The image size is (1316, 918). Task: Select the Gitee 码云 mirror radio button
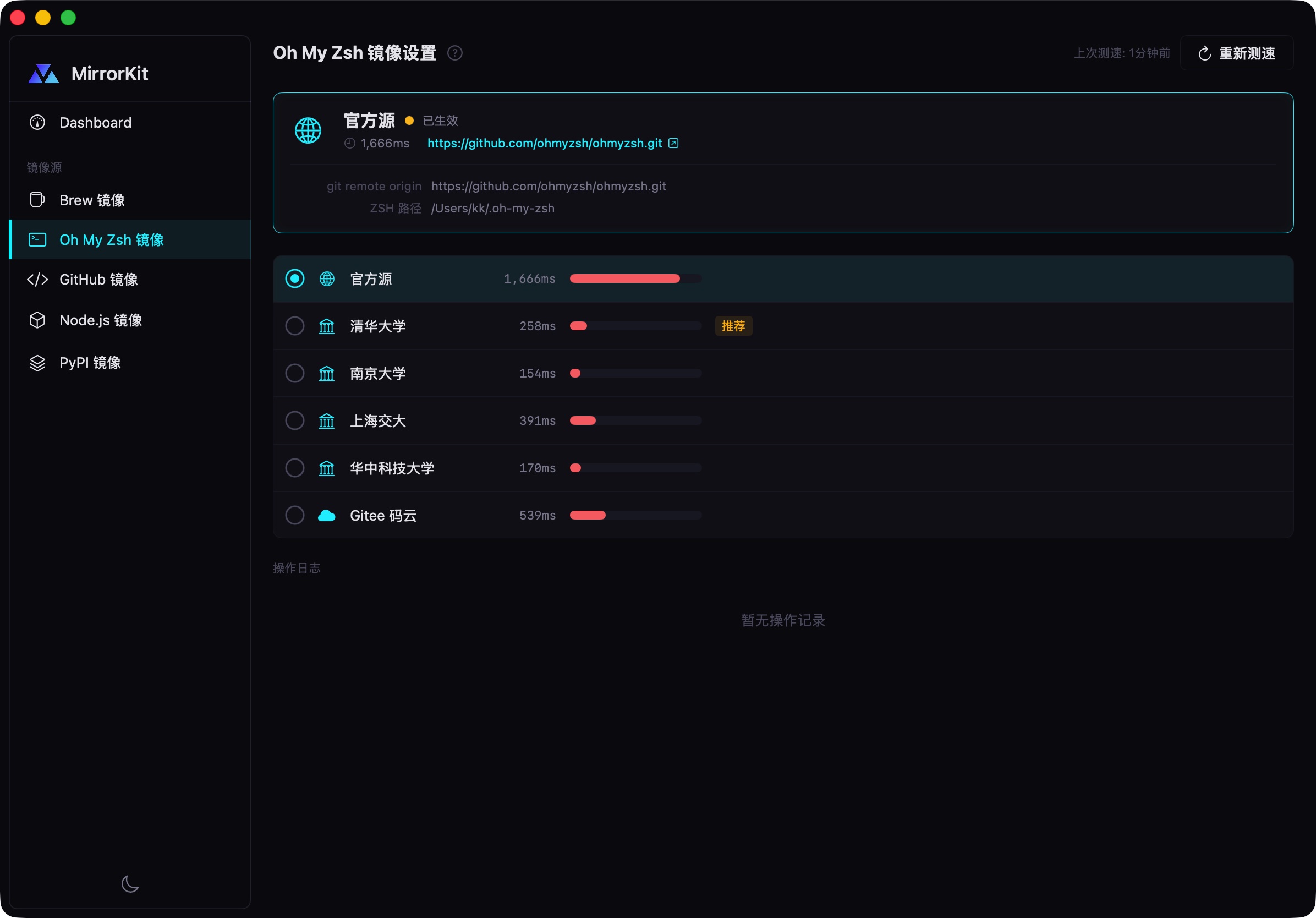[294, 515]
